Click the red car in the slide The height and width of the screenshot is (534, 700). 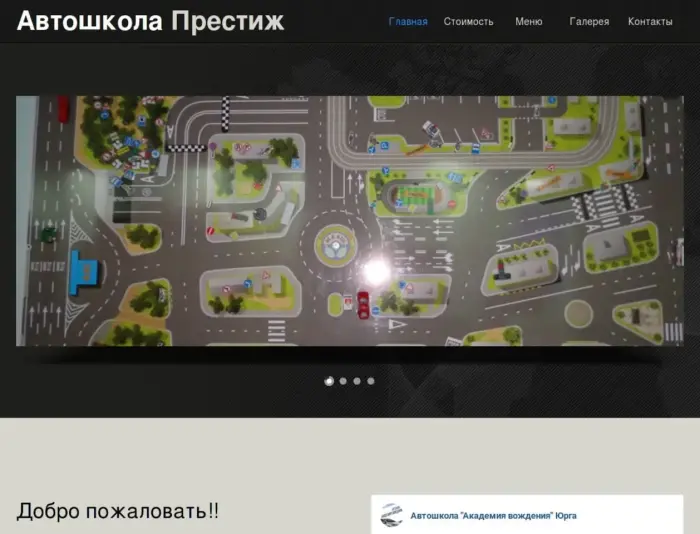(362, 303)
